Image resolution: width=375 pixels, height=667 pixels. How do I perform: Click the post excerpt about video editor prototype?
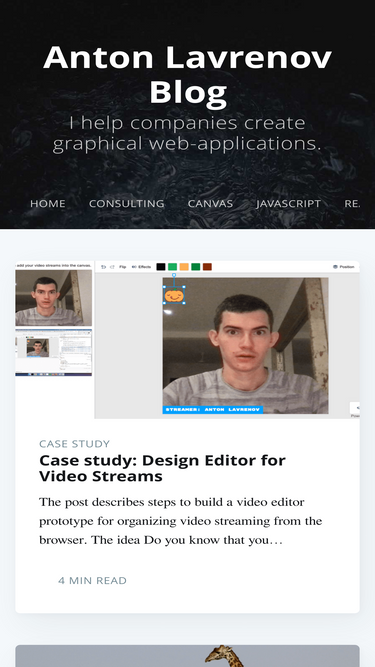181,521
